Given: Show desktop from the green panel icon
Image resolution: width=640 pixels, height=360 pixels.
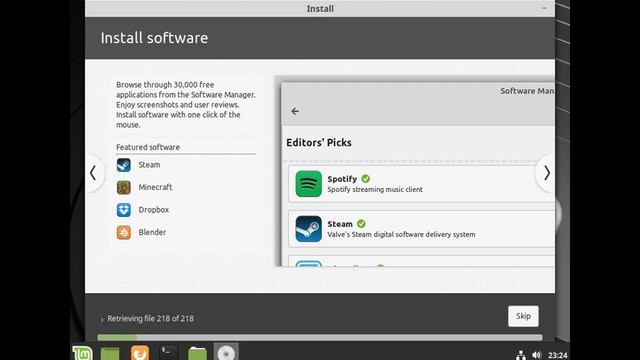Looking at the screenshot, I should pos(110,353).
